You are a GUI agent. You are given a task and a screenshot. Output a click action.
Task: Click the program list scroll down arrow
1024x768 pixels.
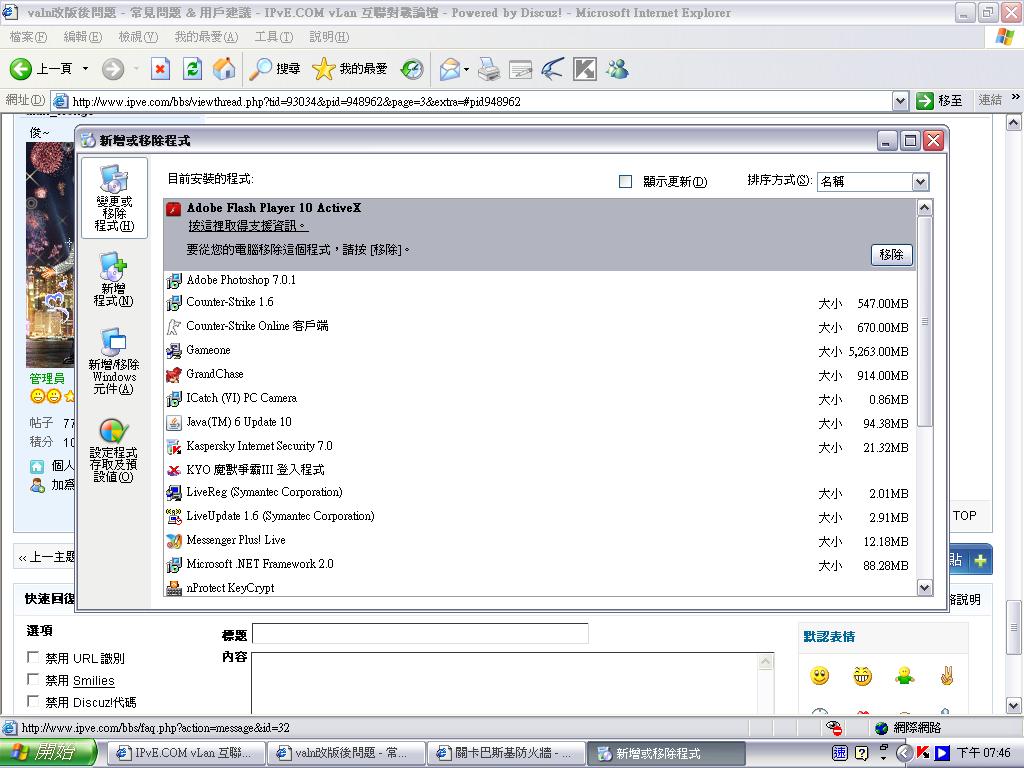[924, 587]
